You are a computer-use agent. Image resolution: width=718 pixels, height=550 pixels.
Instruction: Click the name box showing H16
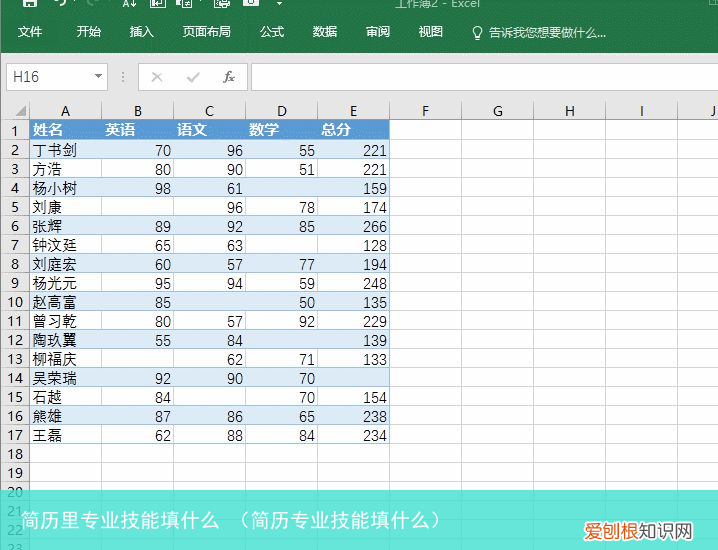(x=50, y=77)
